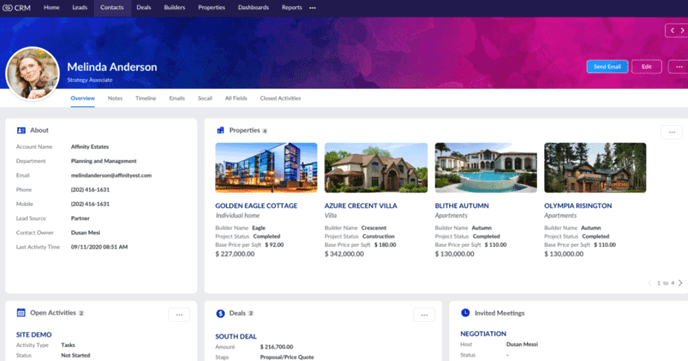Go to next contact record arrow
The image size is (688, 361).
coord(682,30)
